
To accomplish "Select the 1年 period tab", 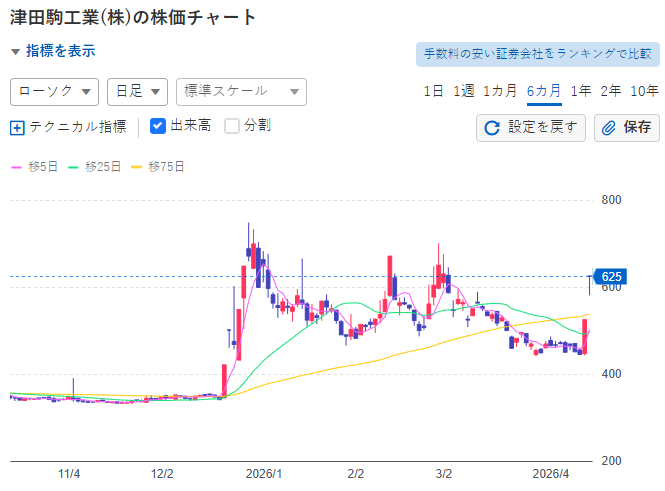I will point(581,91).
